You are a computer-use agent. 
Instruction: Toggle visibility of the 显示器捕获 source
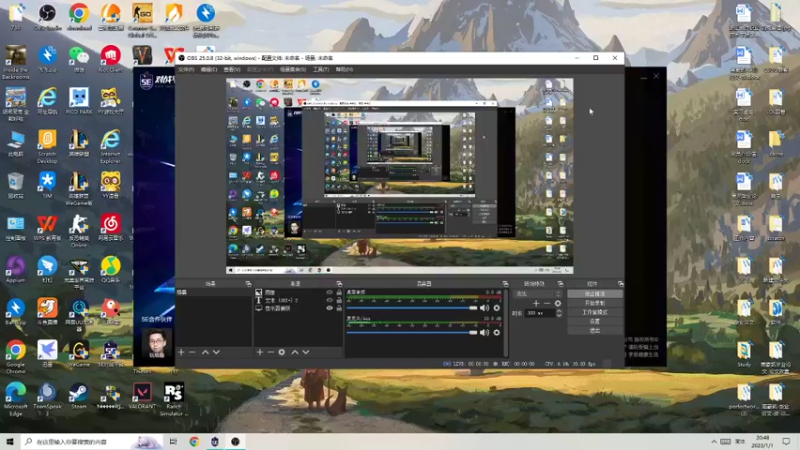[330, 308]
